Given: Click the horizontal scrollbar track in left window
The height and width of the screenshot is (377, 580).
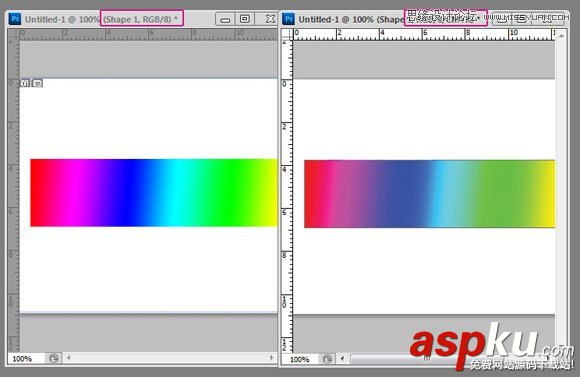Looking at the screenshot, I should click(x=170, y=358).
